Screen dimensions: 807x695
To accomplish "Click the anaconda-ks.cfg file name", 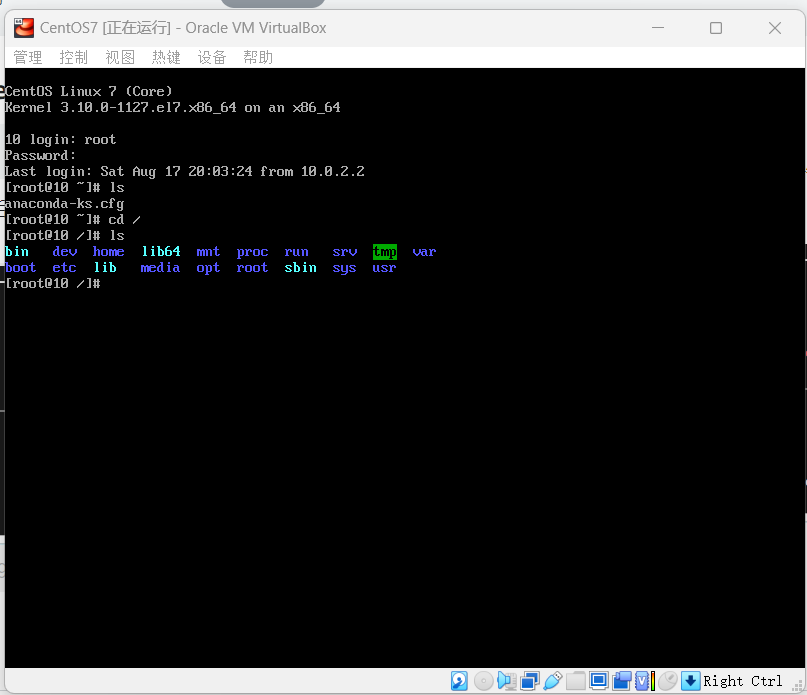I will point(65,204).
